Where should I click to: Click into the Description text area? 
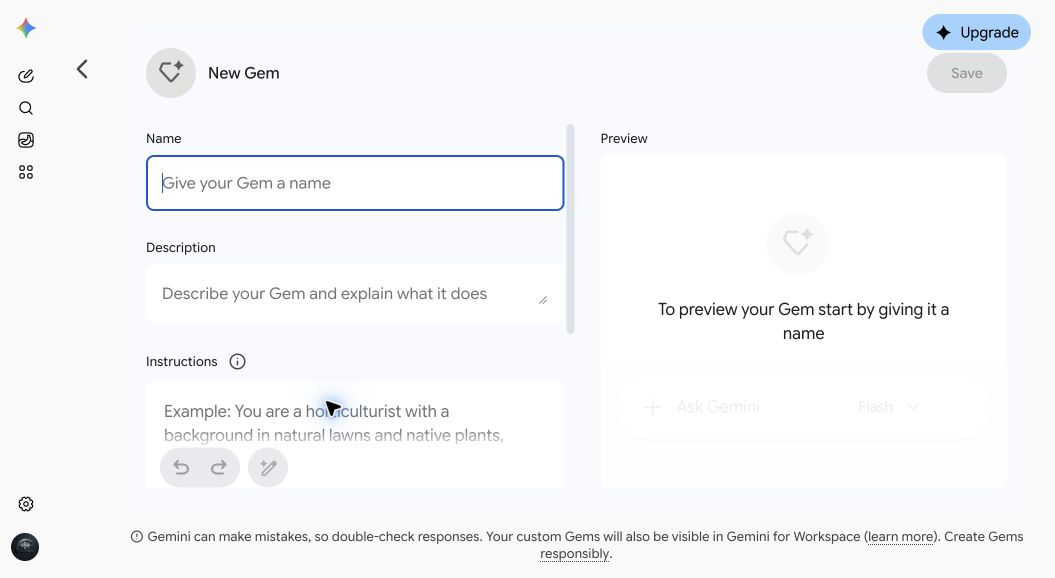point(355,293)
